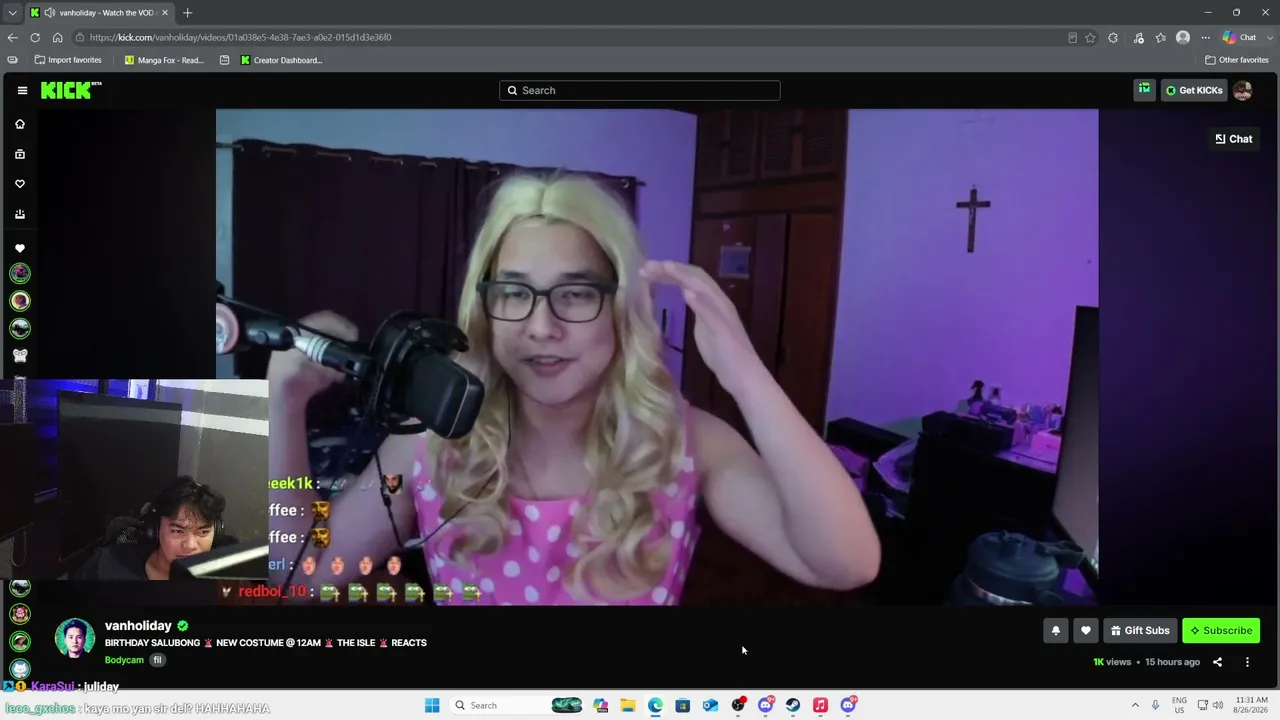Open vanholiday channel name link
The image size is (1280, 720).
[x=138, y=626]
